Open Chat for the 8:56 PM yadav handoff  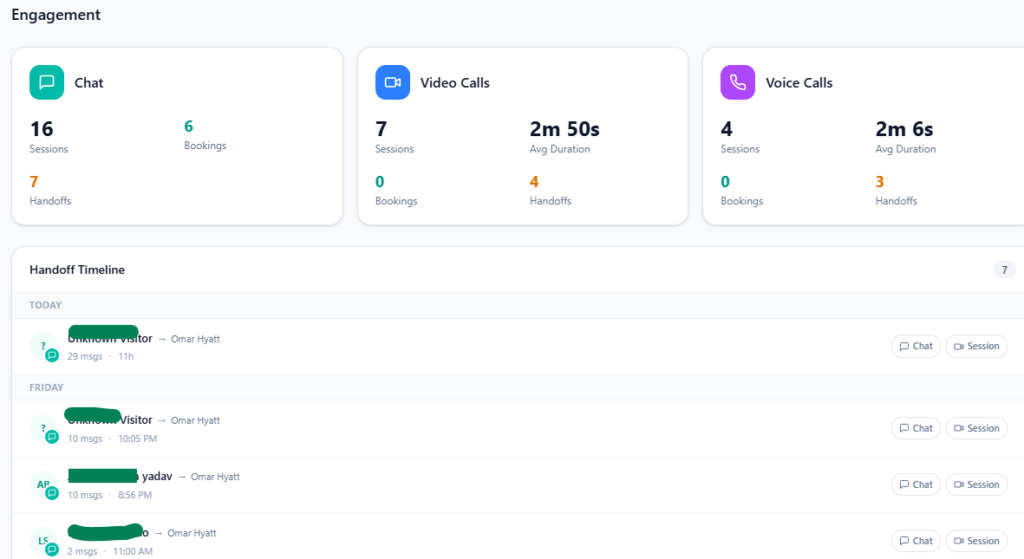coord(915,484)
